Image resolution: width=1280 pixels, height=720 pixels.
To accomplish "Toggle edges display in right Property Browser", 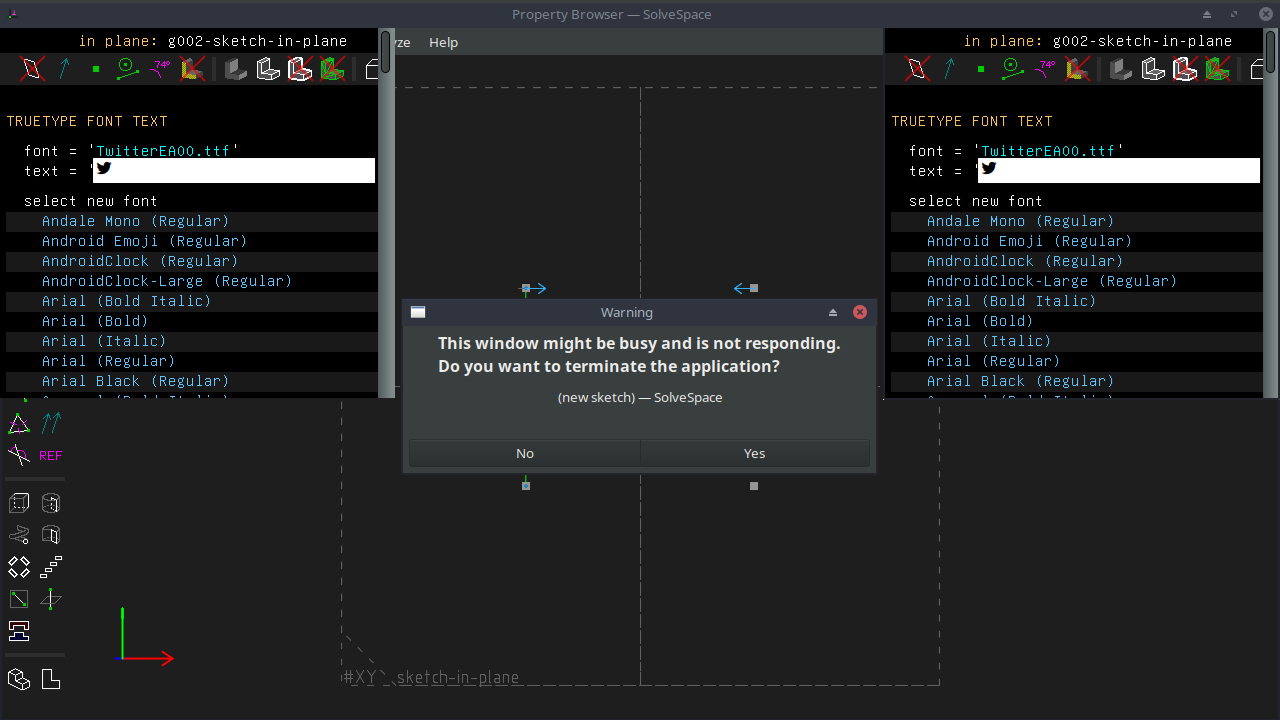I will 1153,68.
